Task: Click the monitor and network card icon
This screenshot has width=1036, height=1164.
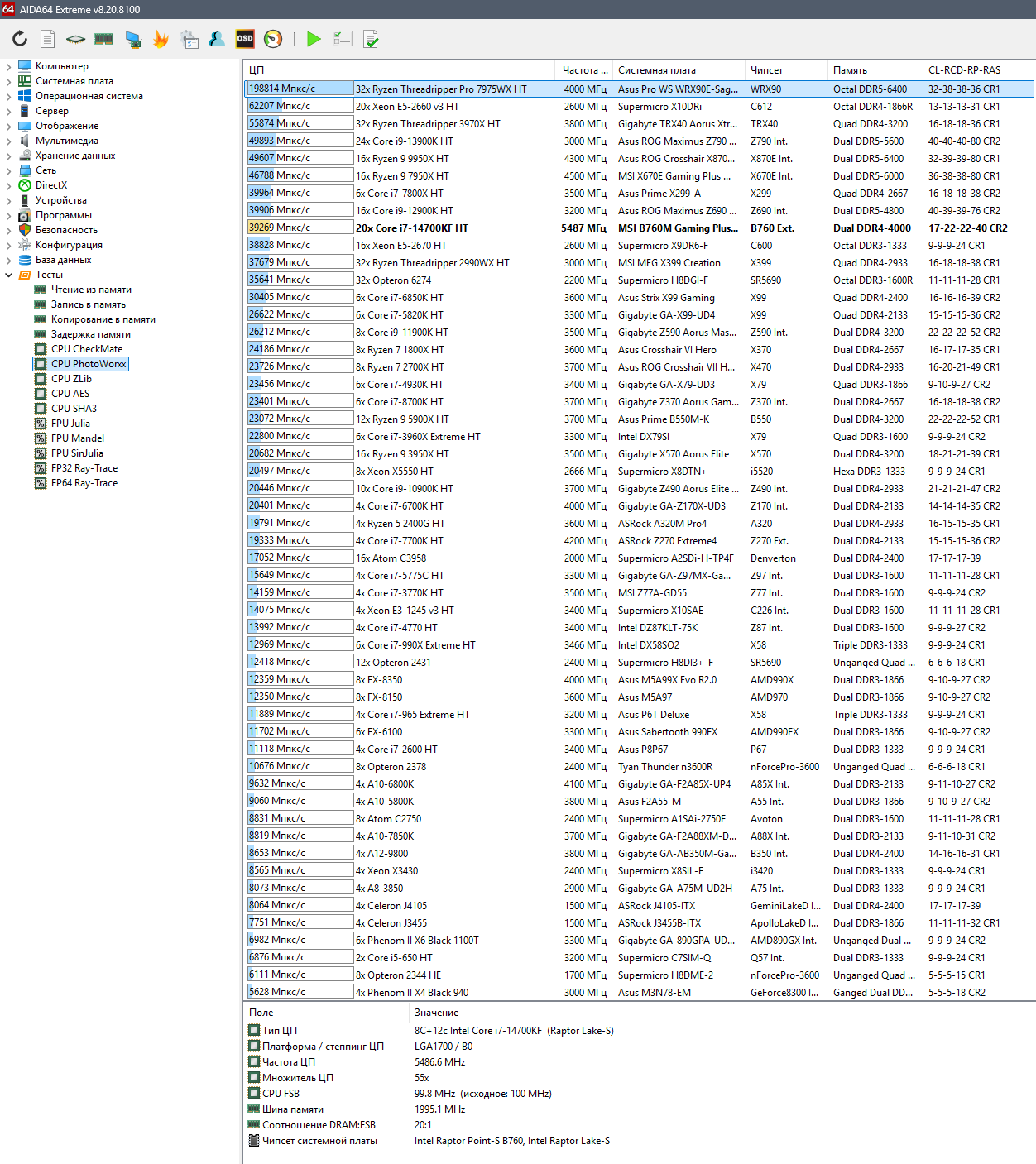Action: [x=132, y=38]
